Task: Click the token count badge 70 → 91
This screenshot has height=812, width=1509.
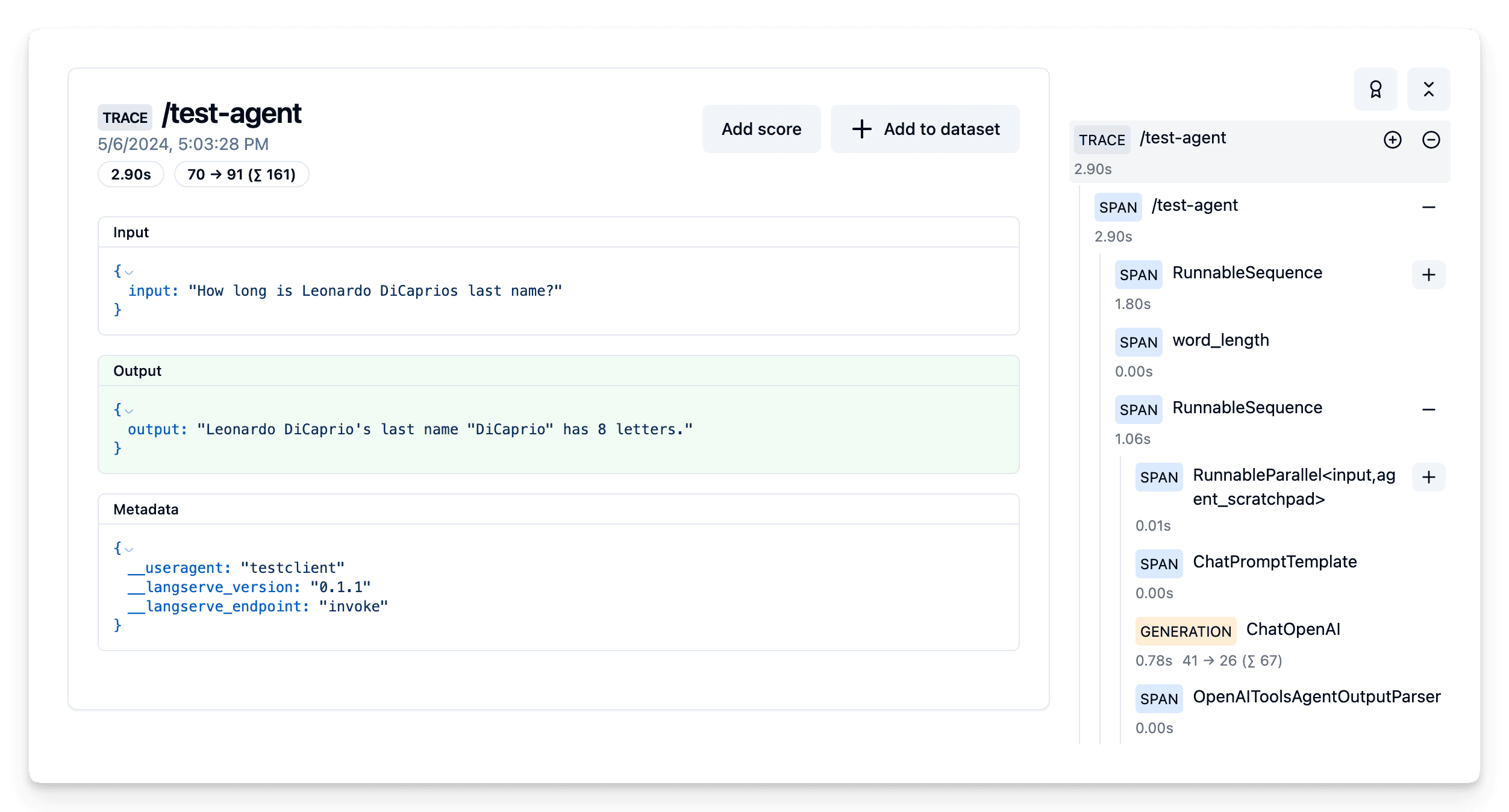Action: tap(242, 175)
